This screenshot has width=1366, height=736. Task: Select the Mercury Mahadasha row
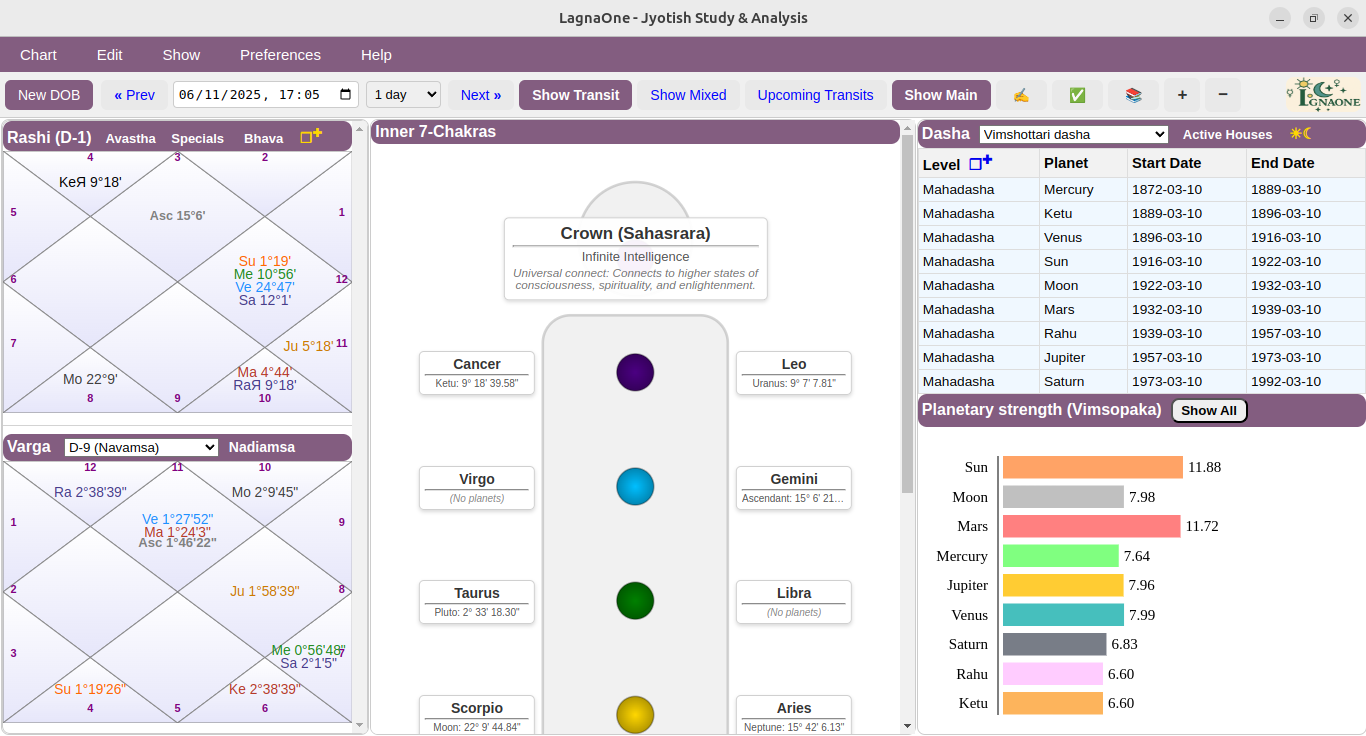point(1142,189)
